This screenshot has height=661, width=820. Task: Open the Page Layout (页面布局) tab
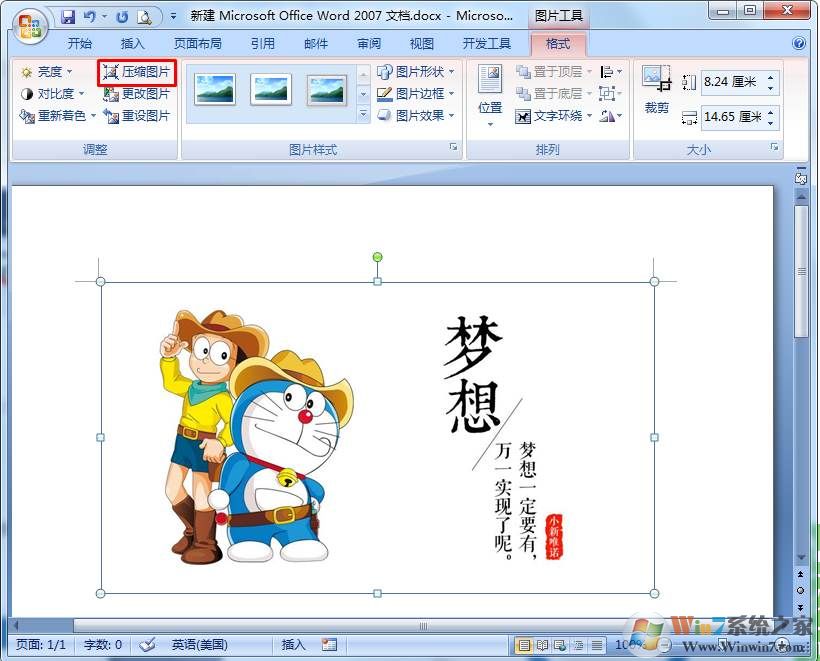(x=197, y=44)
